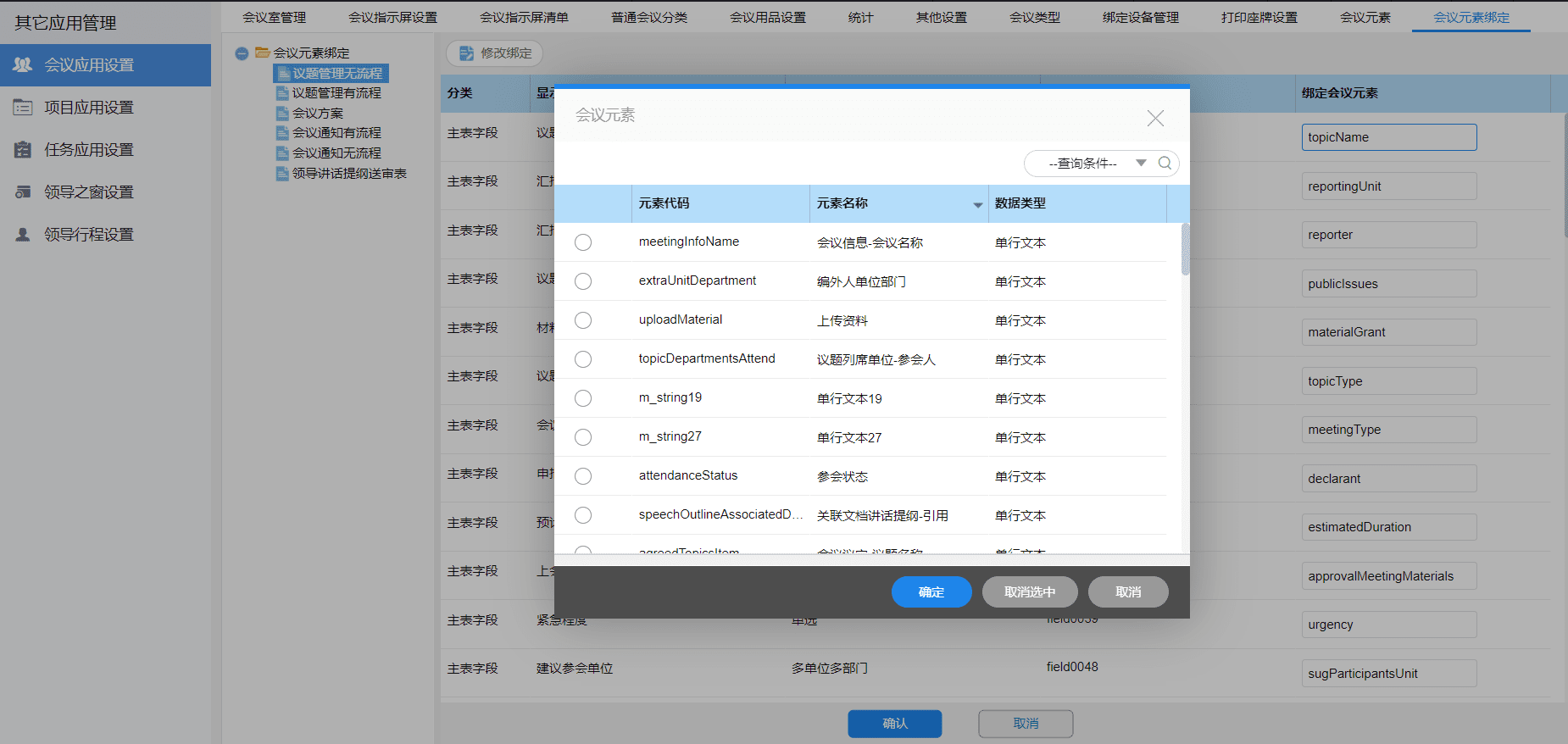Click the 任务应用设置 clipboard icon

pyautogui.click(x=23, y=150)
